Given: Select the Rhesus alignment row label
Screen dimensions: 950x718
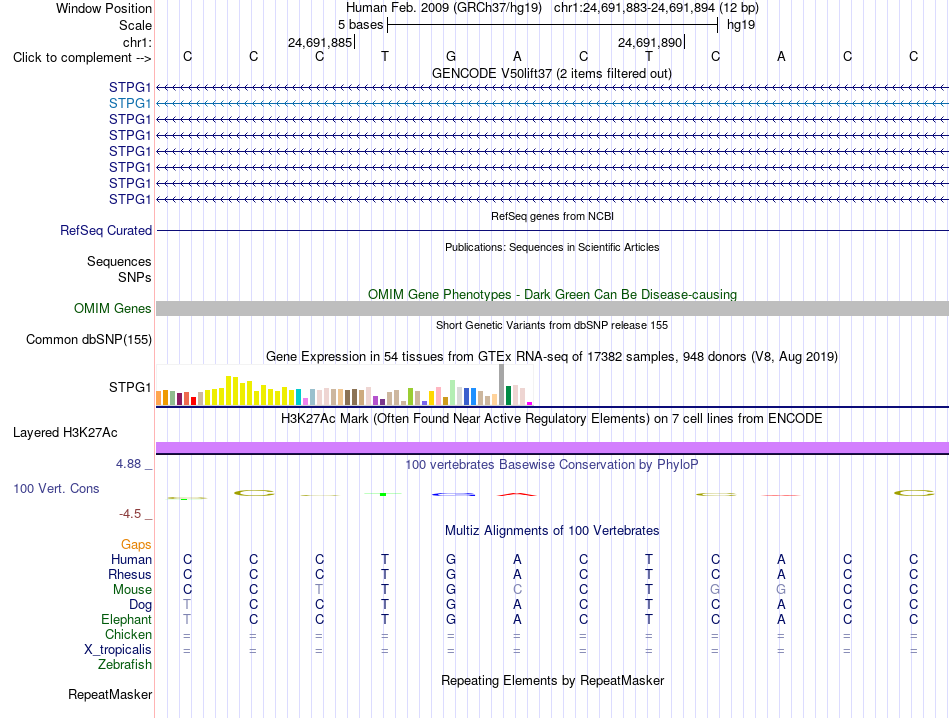Looking at the screenshot, I should (x=130, y=574).
